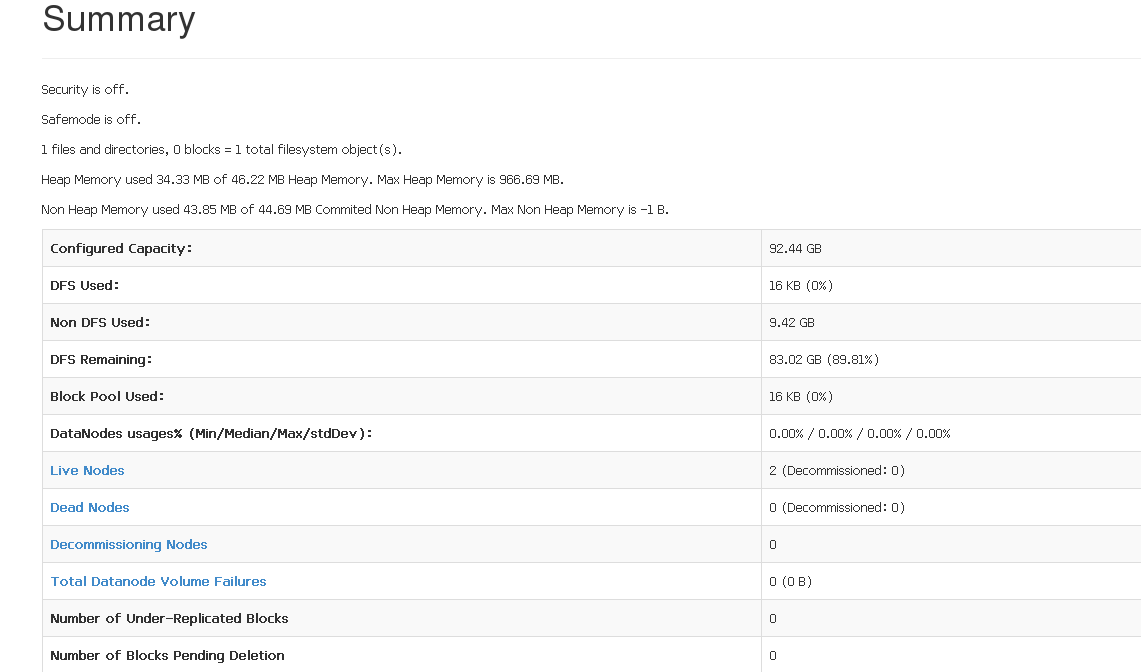The width and height of the screenshot is (1141, 672).
Task: Open the Dead Nodes link
Action: (x=89, y=507)
